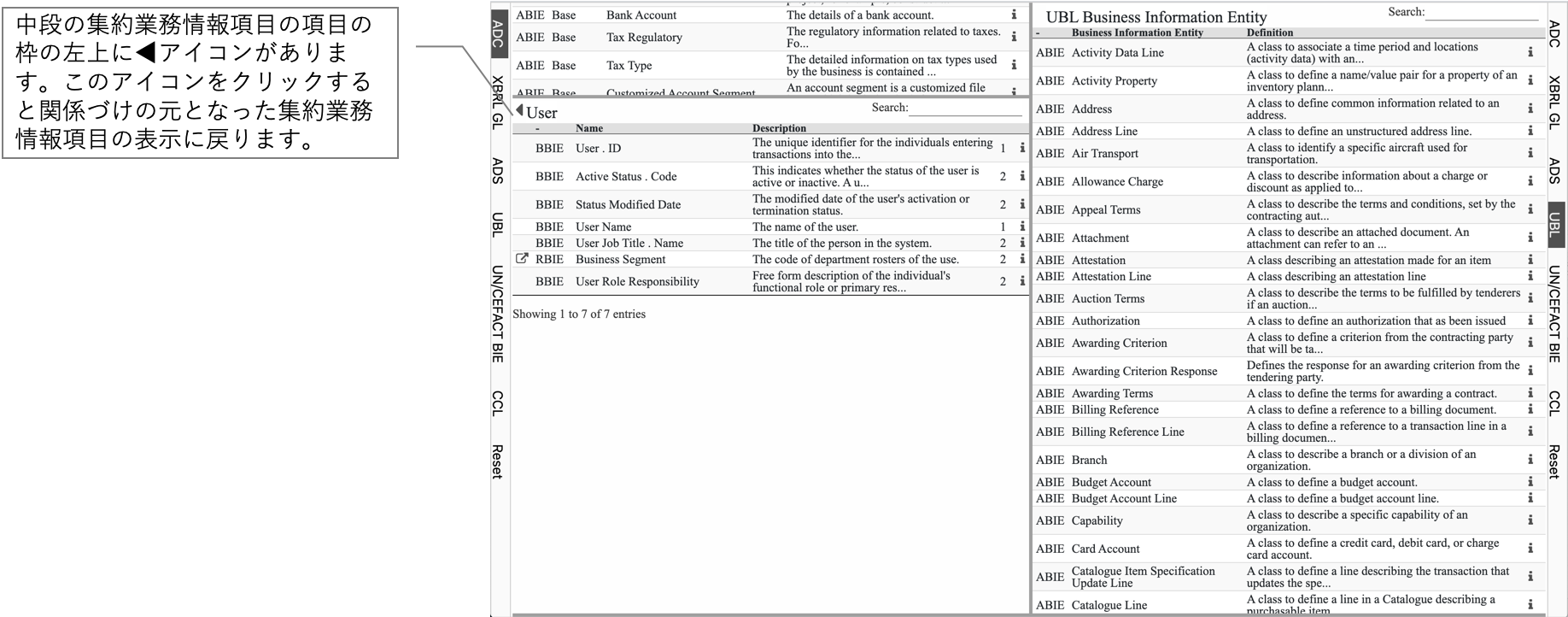The height and width of the screenshot is (617, 1568).
Task: Click info icon for Tax Type row
Action: click(1014, 65)
